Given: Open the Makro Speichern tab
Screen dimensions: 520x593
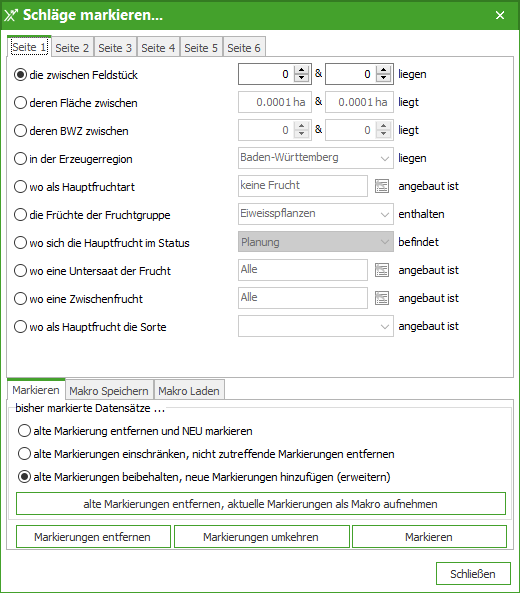Looking at the screenshot, I should 109,391.
